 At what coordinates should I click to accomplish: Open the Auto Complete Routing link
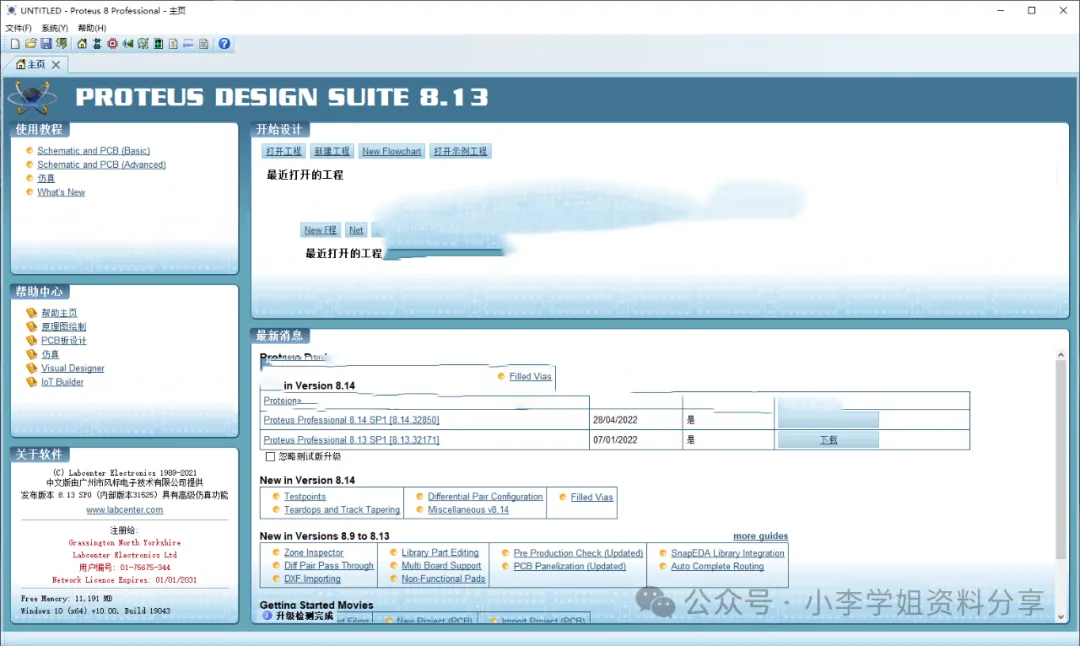717,566
